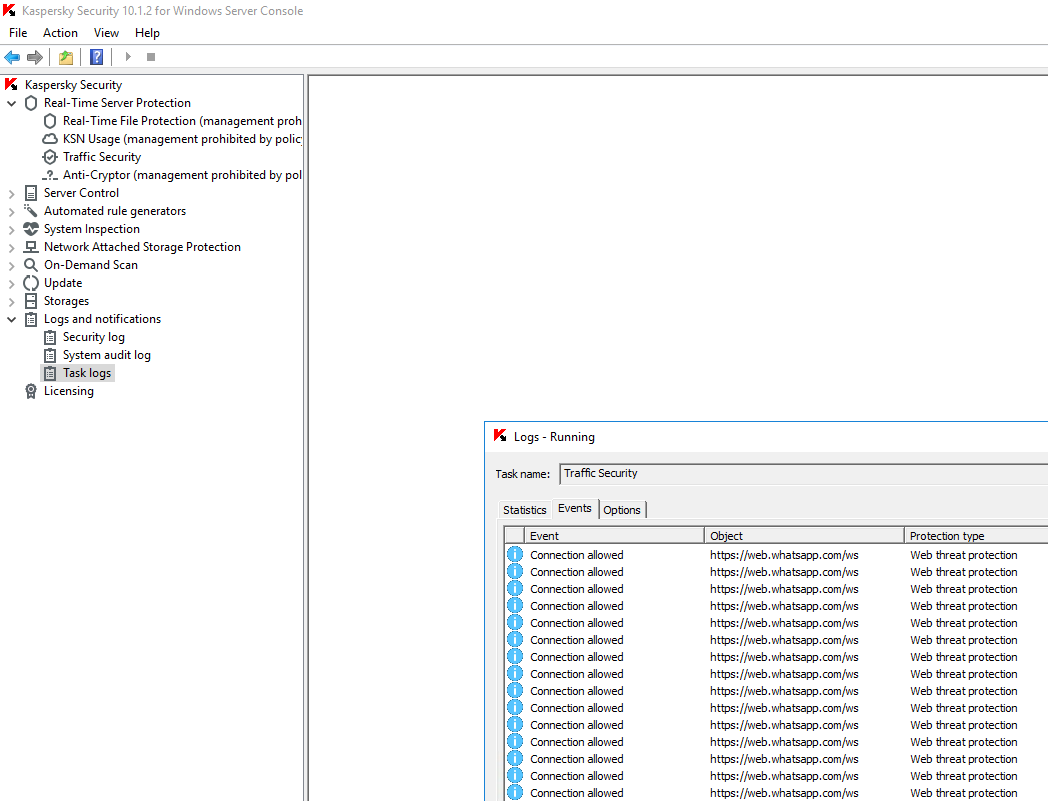The height and width of the screenshot is (801, 1048).
Task: Click the Task name field showing Traffic Security
Action: [x=803, y=473]
